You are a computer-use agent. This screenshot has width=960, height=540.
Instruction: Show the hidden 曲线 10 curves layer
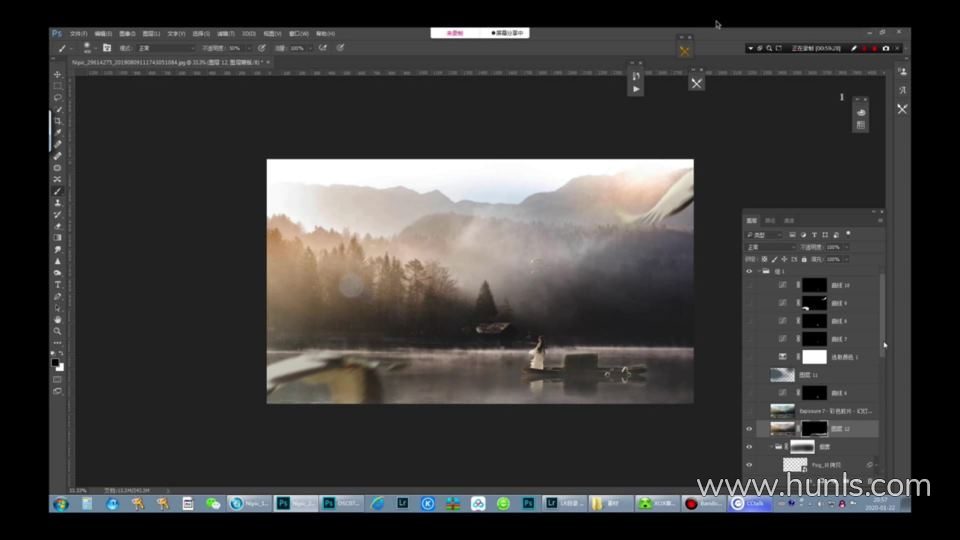[749, 285]
